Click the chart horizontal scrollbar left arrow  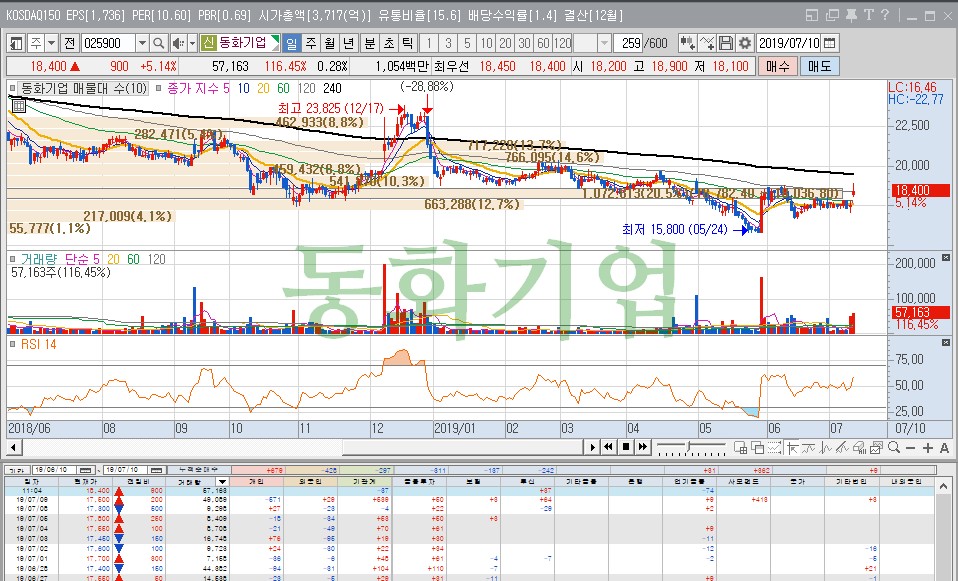coord(13,447)
